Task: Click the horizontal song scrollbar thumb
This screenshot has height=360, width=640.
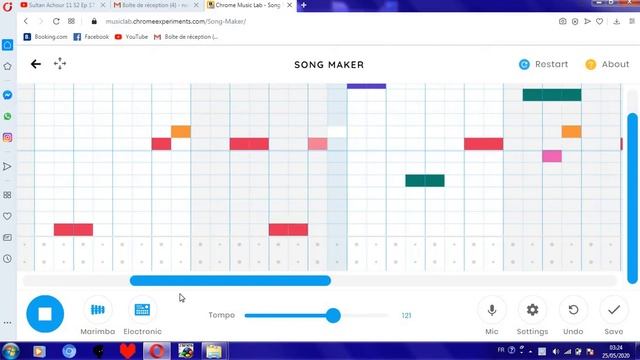Action: tap(230, 280)
